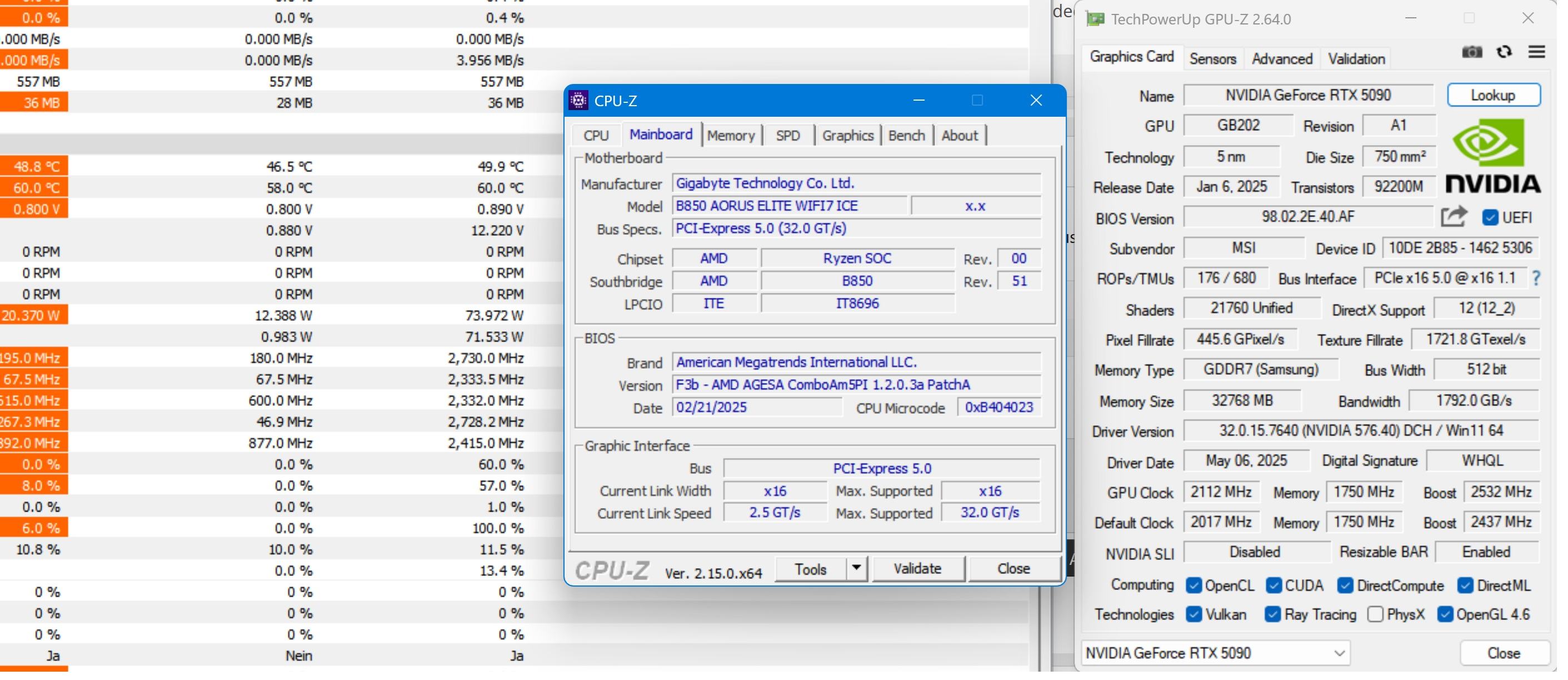Click the Validate button in CPU-Z

[x=917, y=568]
